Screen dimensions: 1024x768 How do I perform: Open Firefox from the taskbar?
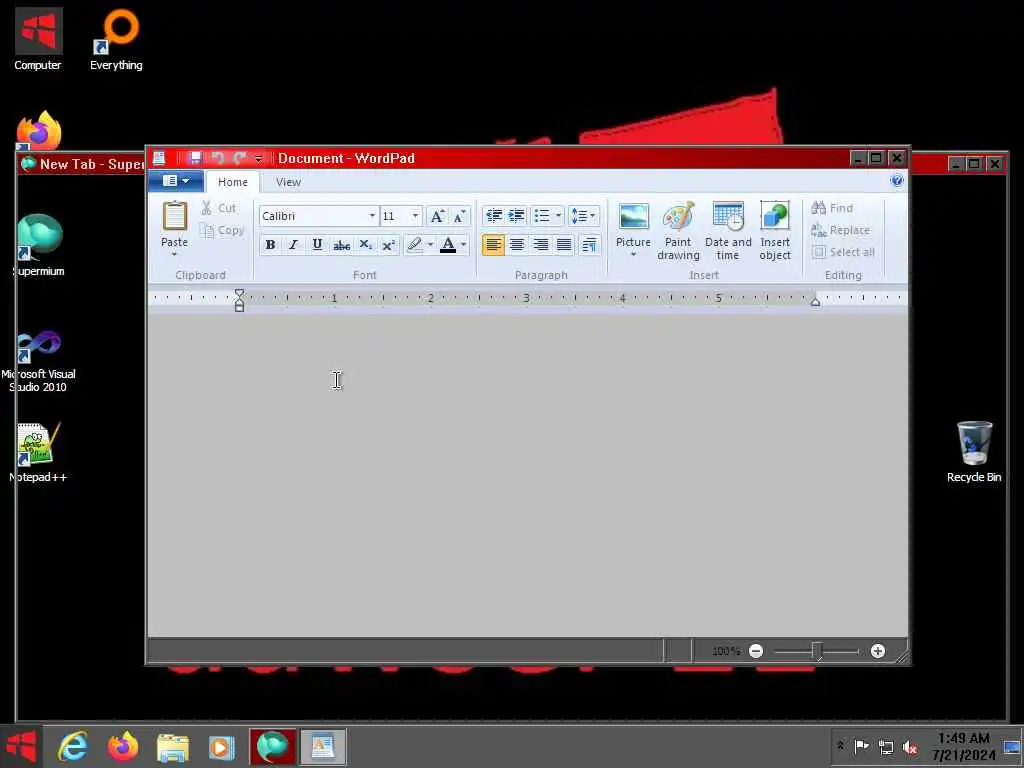123,746
